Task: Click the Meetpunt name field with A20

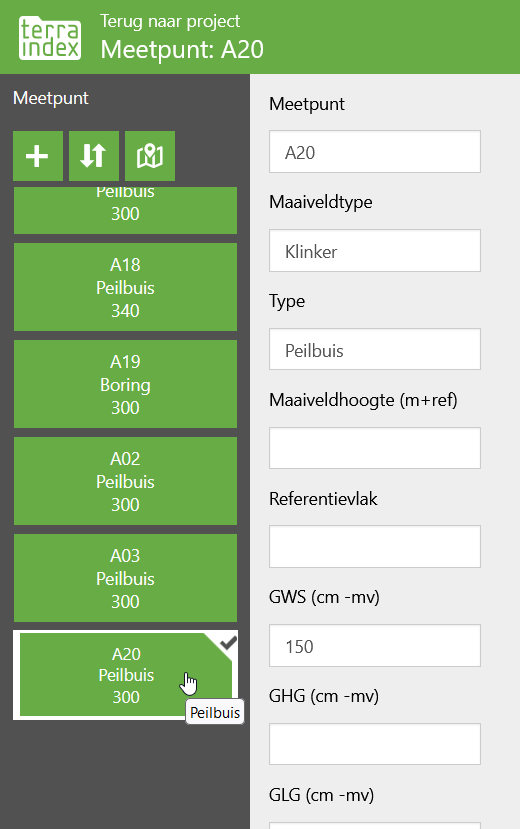Action: coord(375,152)
